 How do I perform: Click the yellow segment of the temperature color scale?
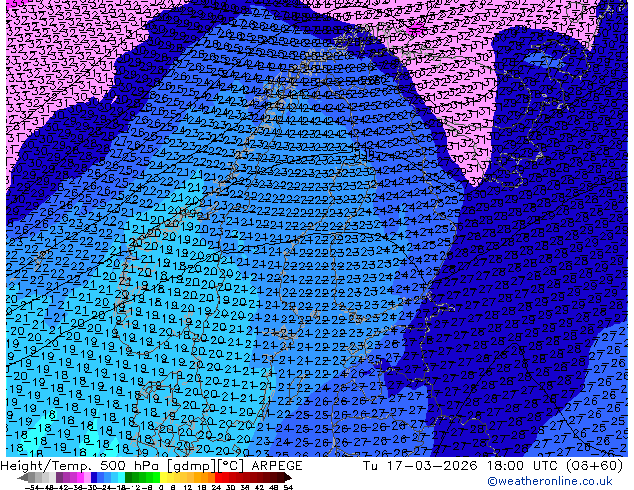click(164, 478)
